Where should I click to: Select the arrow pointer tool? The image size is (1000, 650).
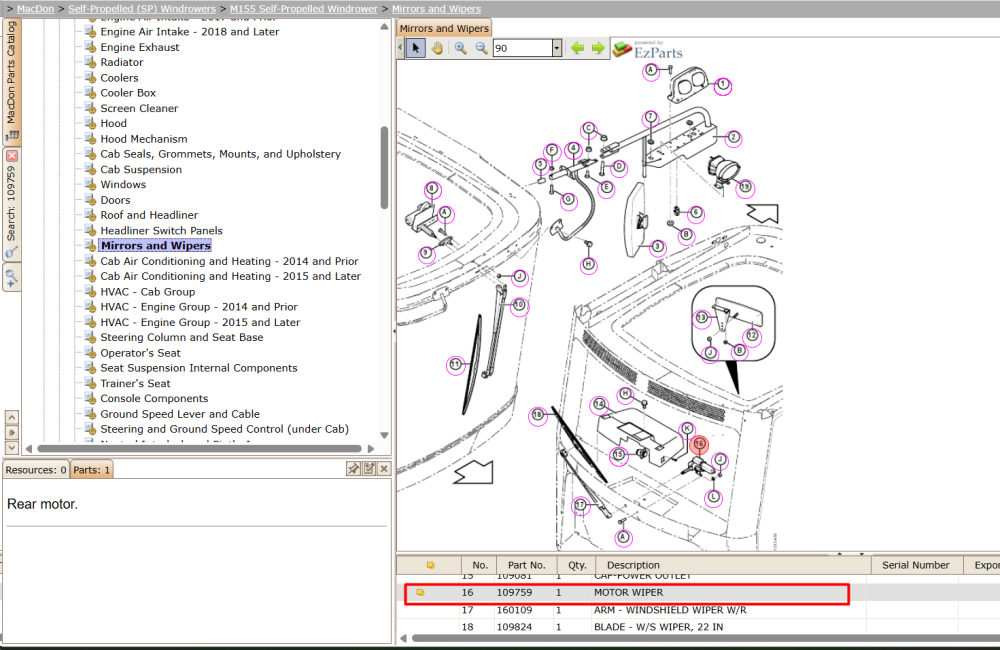(416, 48)
